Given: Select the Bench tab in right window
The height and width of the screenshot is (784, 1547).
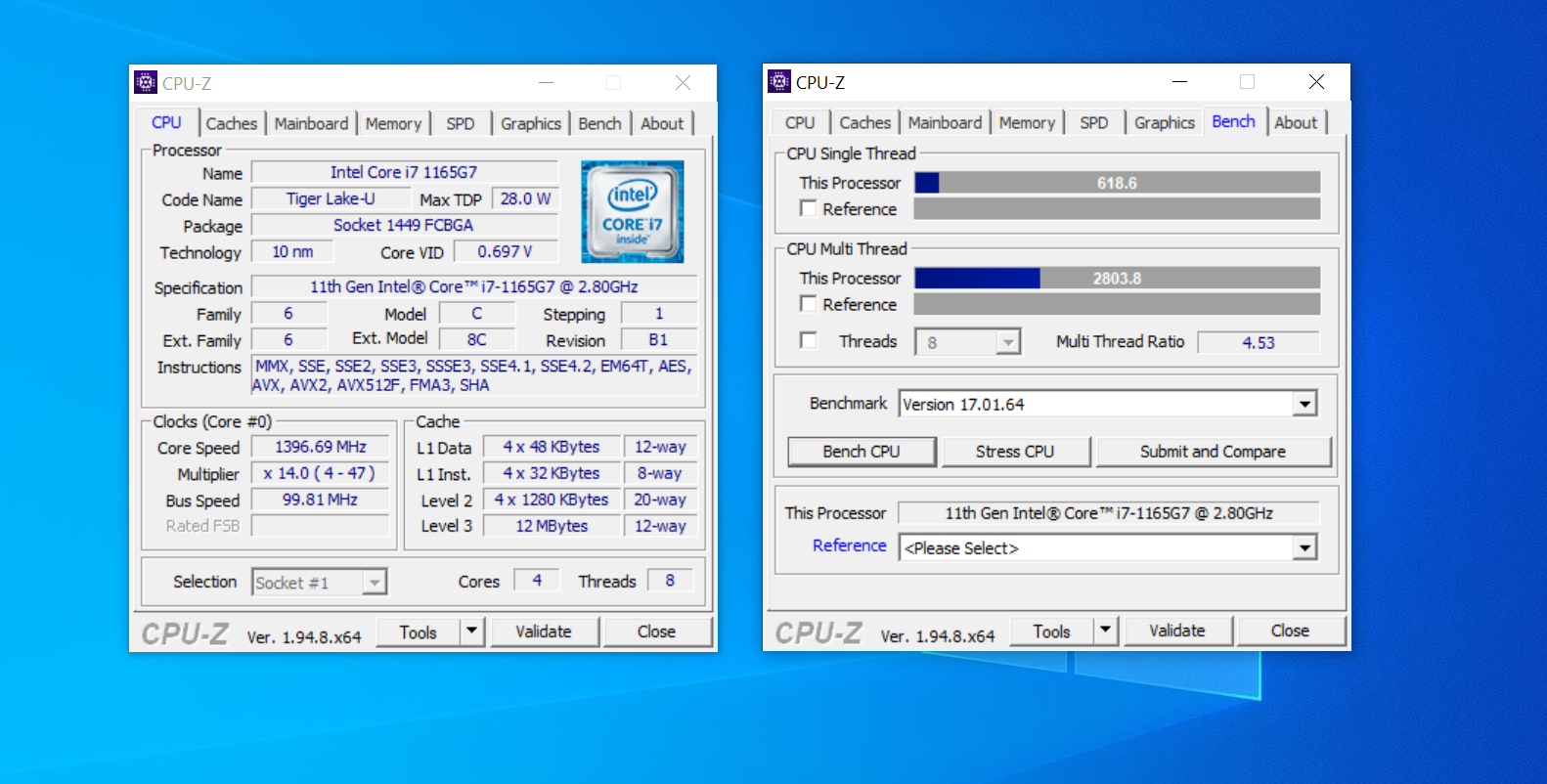Looking at the screenshot, I should [1234, 121].
